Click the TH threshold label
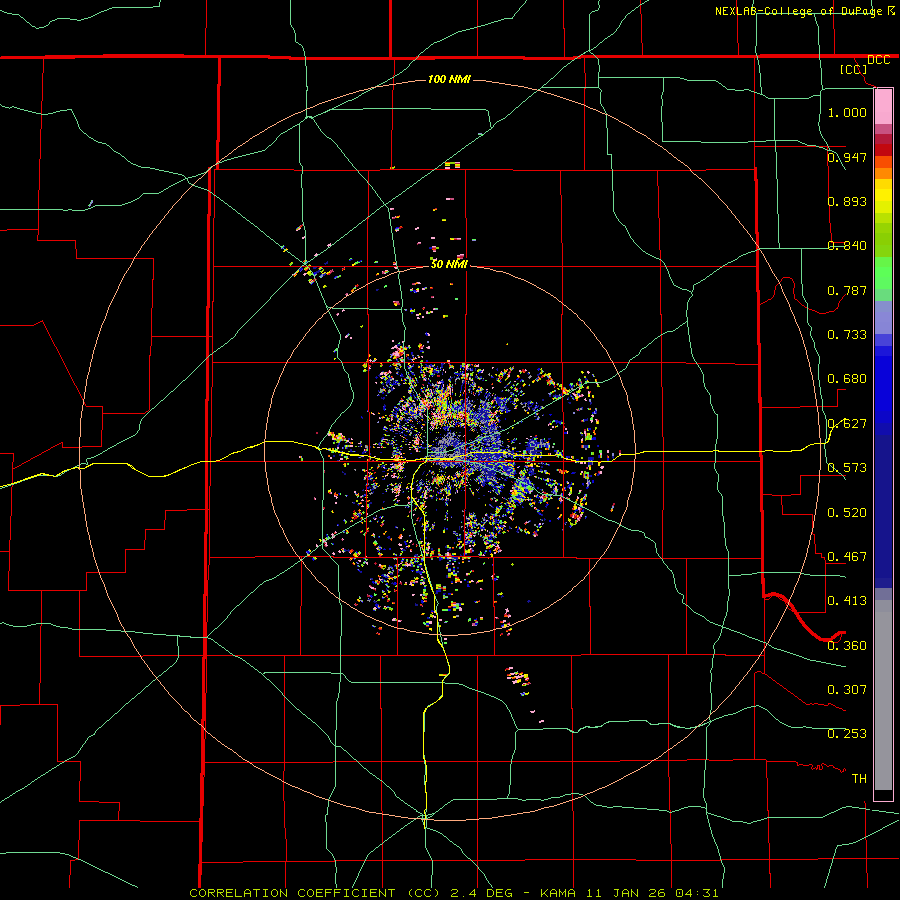This screenshot has height=900, width=900. (x=859, y=779)
